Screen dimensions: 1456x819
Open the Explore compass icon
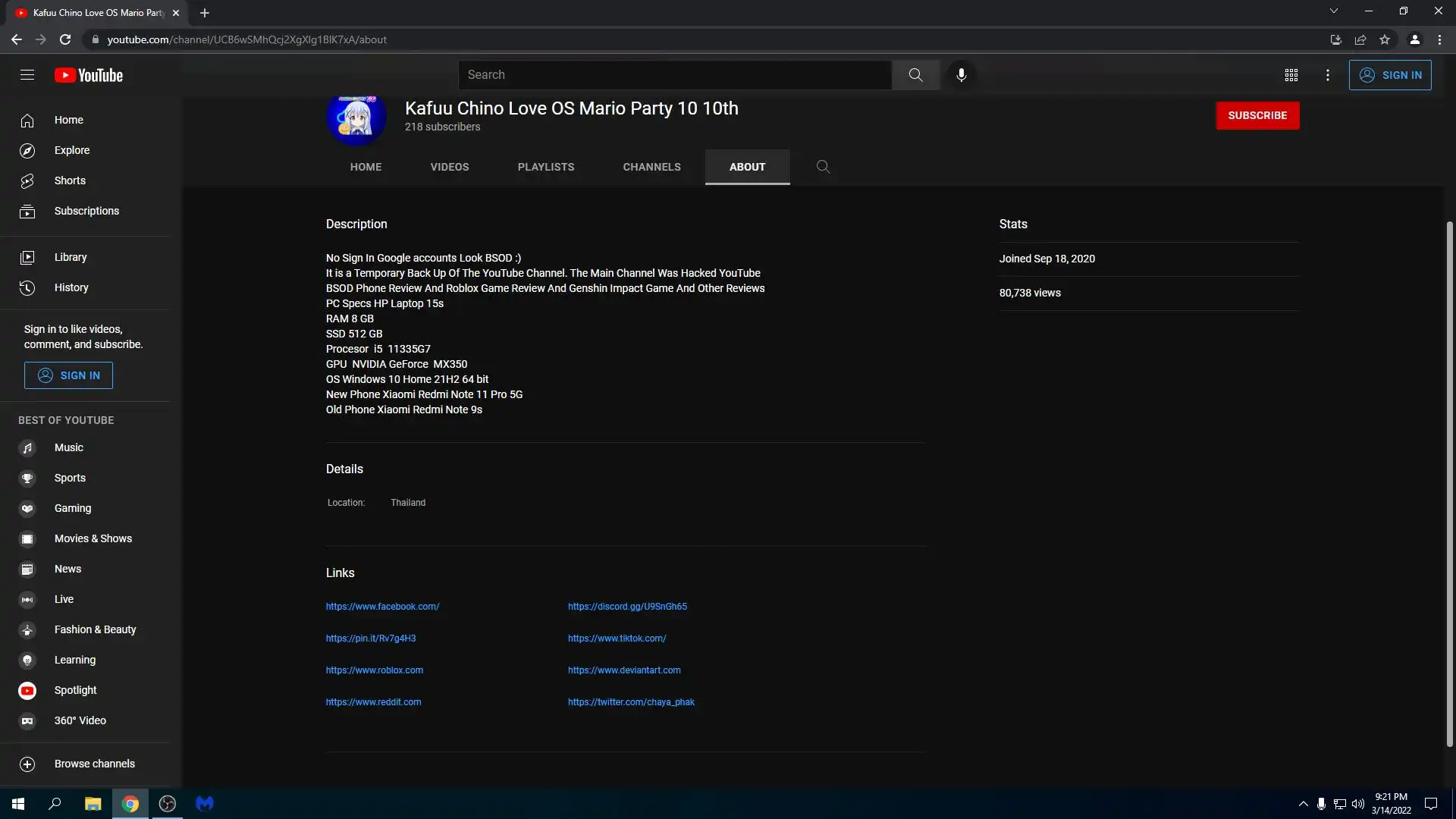pos(27,150)
